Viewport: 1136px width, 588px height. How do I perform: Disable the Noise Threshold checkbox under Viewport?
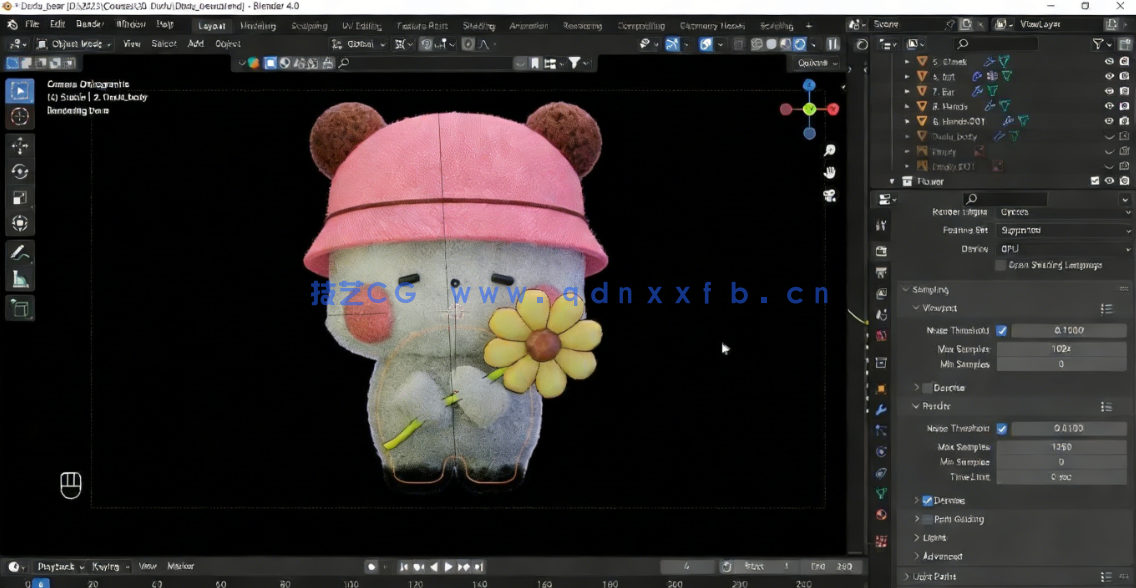[1001, 330]
